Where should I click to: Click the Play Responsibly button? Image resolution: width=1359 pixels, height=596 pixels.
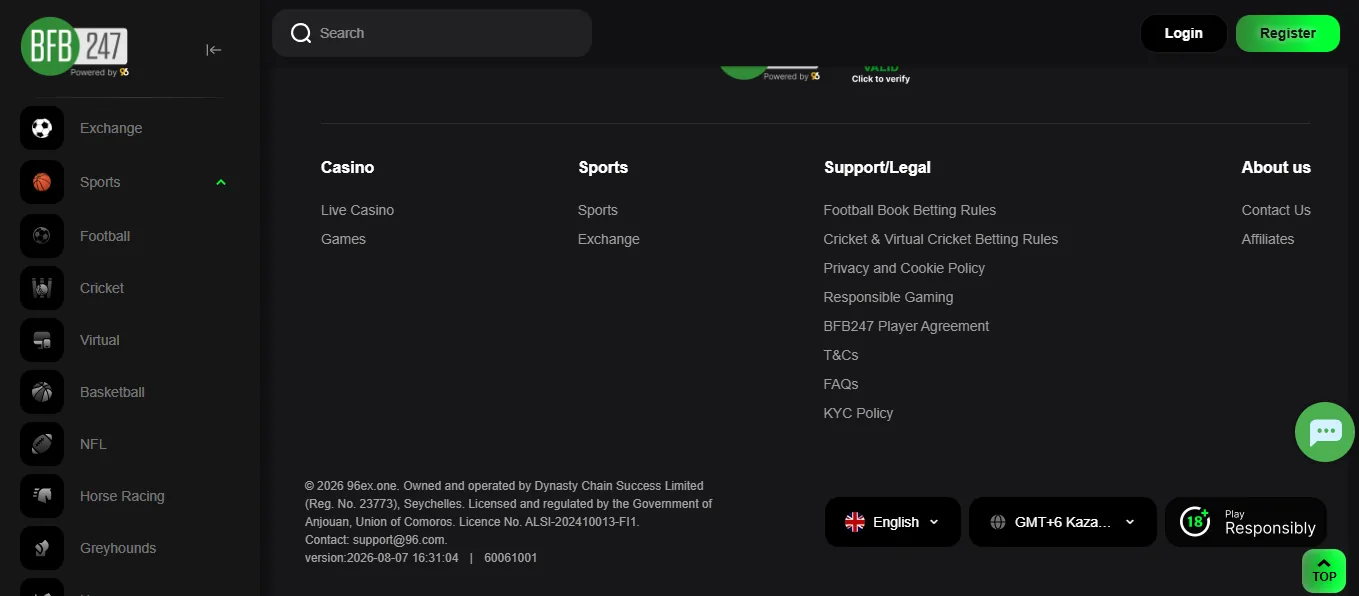(x=1246, y=522)
